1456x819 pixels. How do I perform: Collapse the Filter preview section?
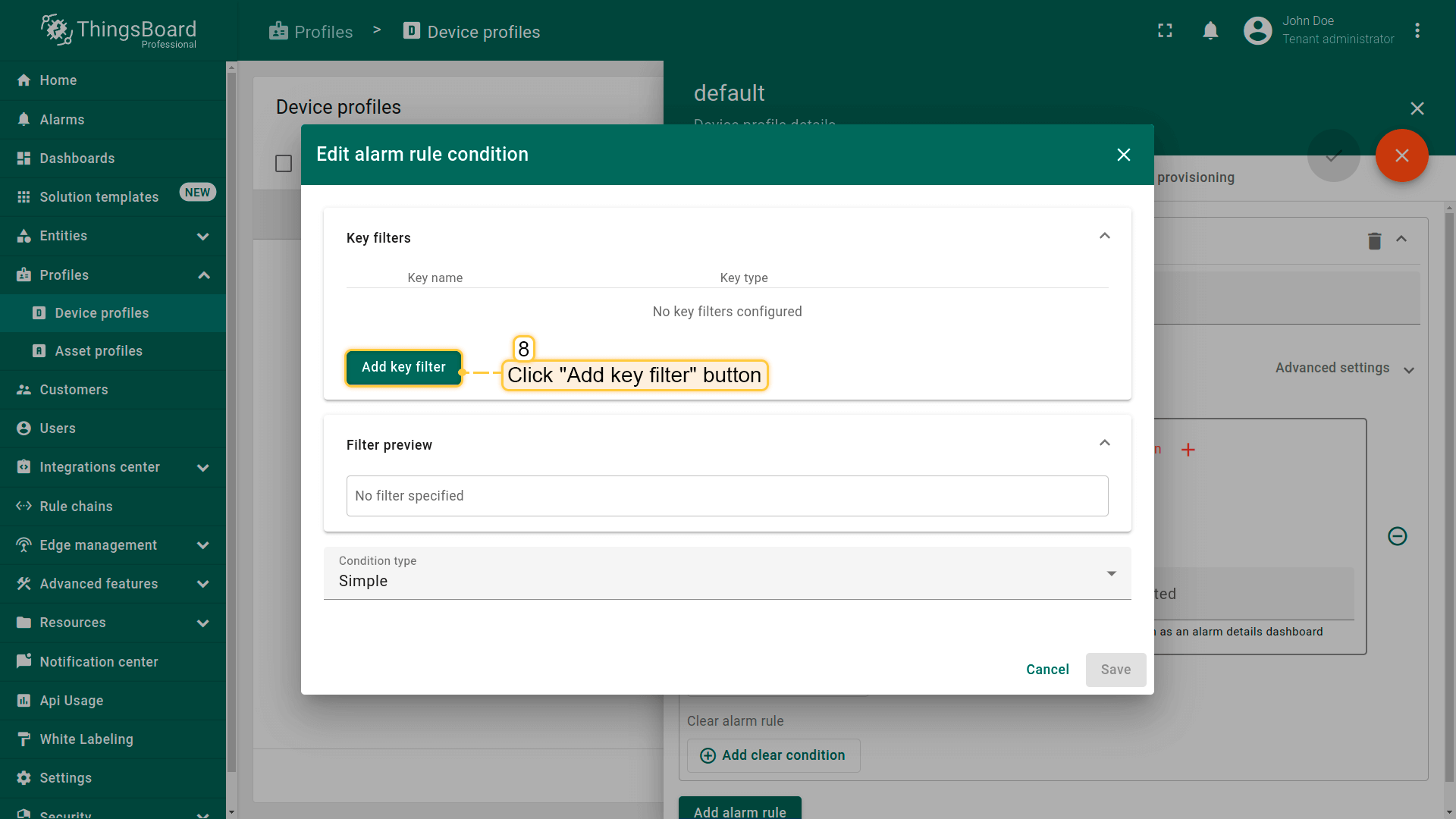pos(1104,444)
